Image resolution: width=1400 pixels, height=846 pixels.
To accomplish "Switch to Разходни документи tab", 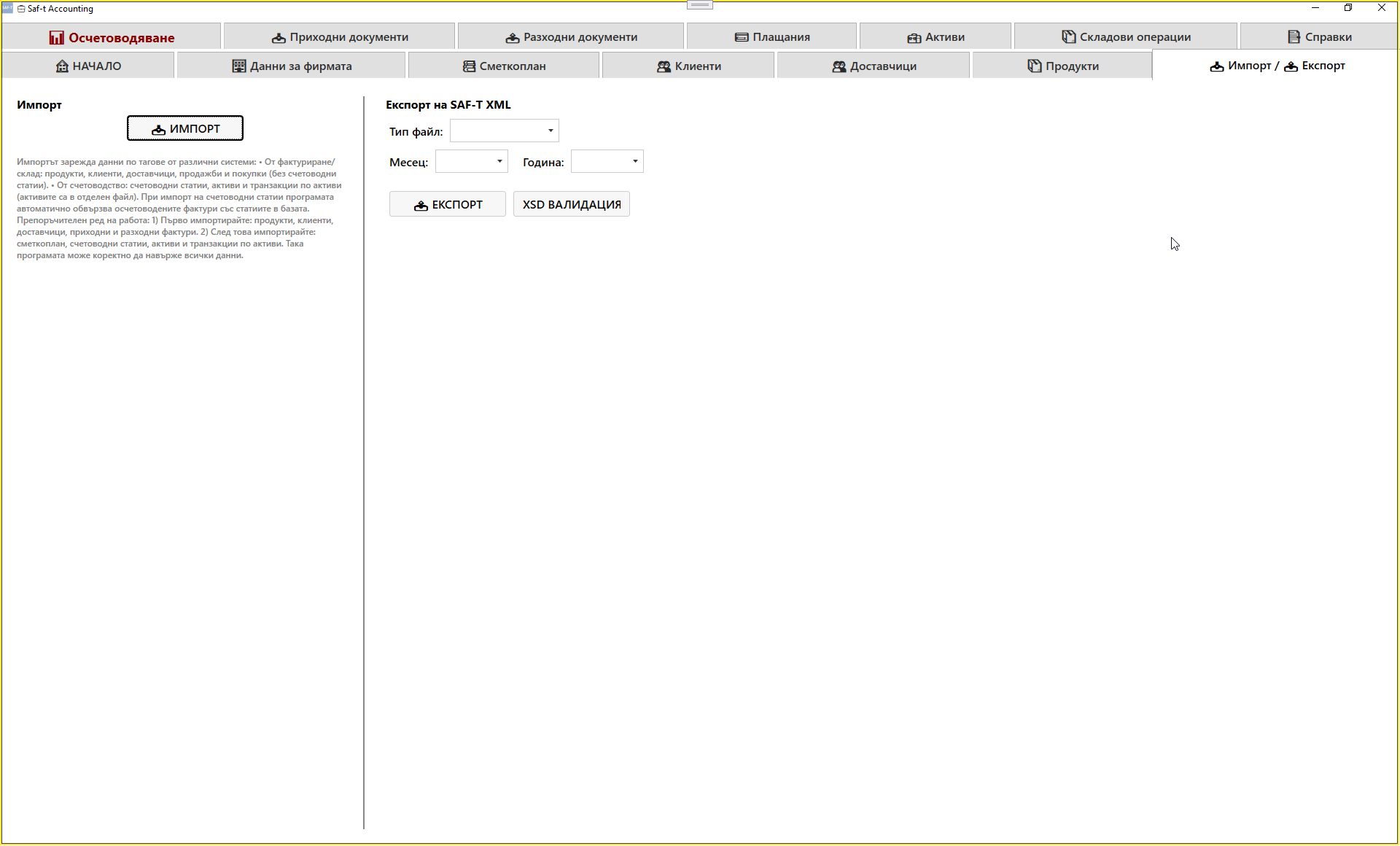I will pyautogui.click(x=571, y=36).
